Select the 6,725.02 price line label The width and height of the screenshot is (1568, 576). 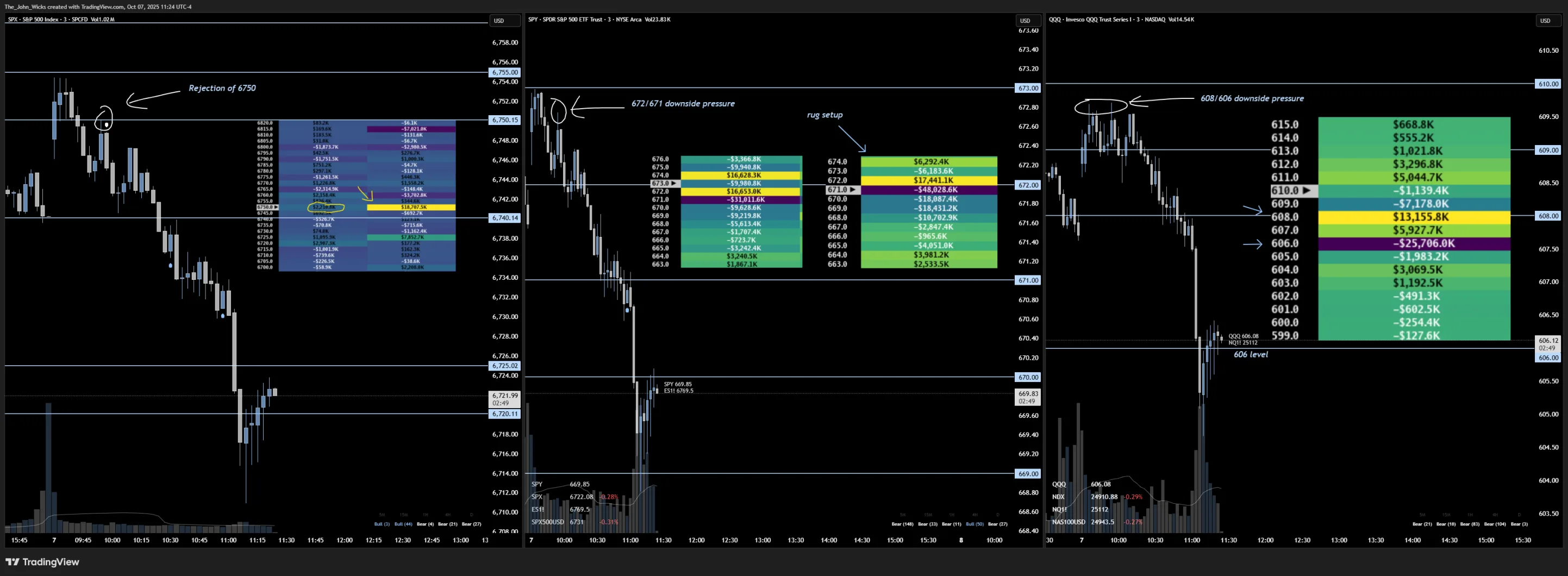point(504,366)
